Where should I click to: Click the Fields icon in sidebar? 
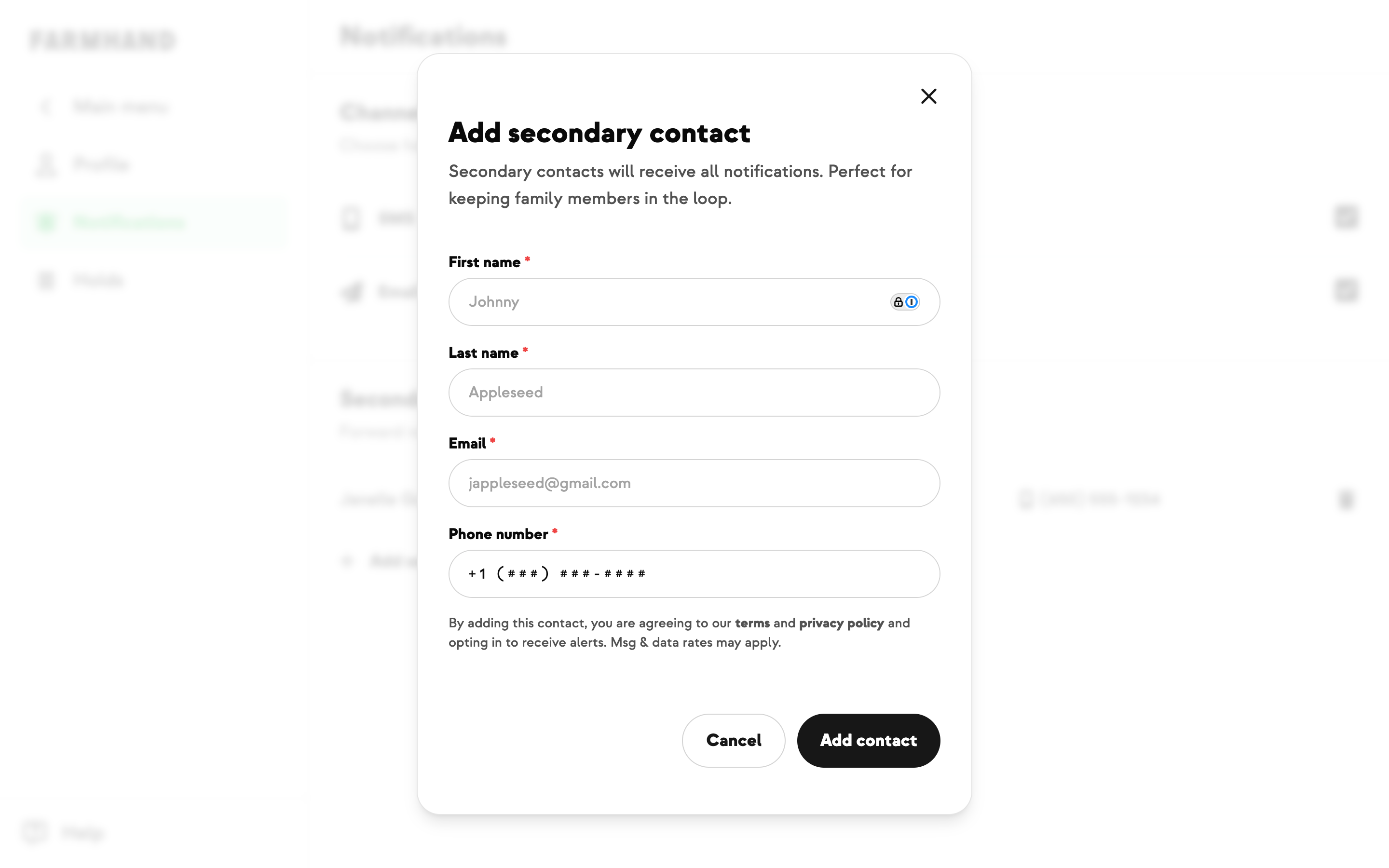[x=46, y=280]
